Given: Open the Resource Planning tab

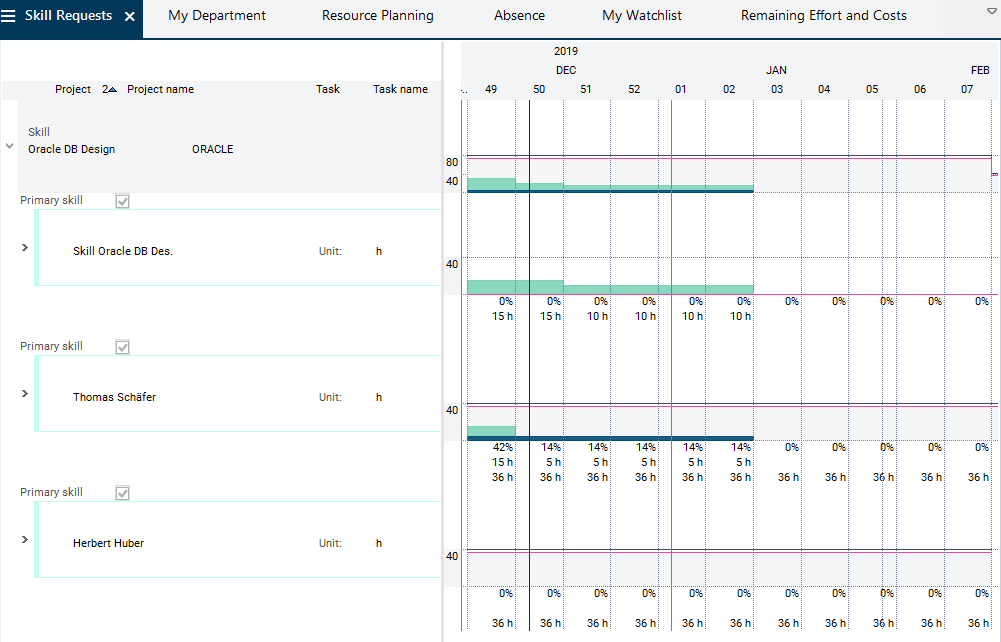Looking at the screenshot, I should (377, 16).
